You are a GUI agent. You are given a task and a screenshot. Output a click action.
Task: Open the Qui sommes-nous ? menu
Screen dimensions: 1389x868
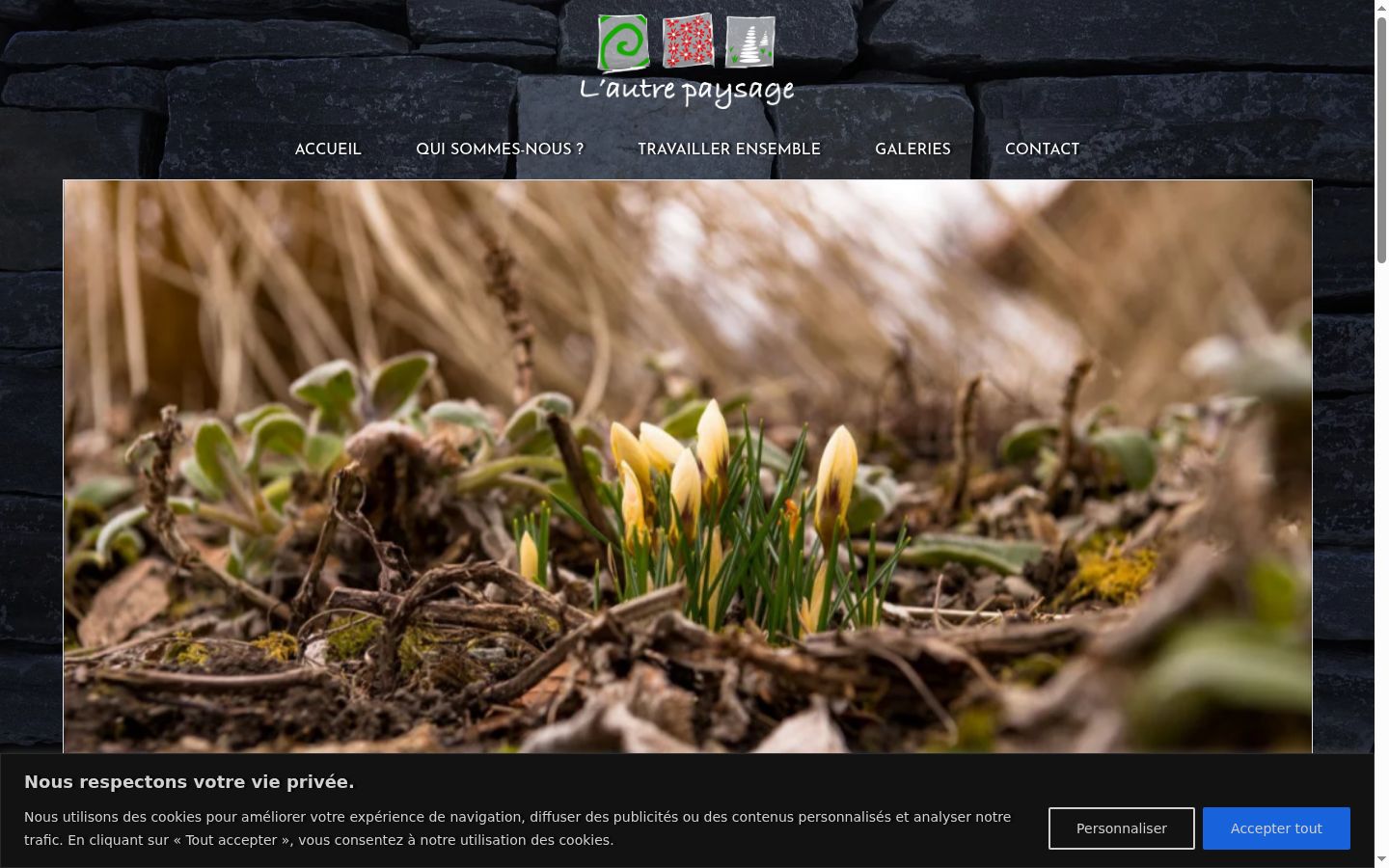tap(500, 149)
